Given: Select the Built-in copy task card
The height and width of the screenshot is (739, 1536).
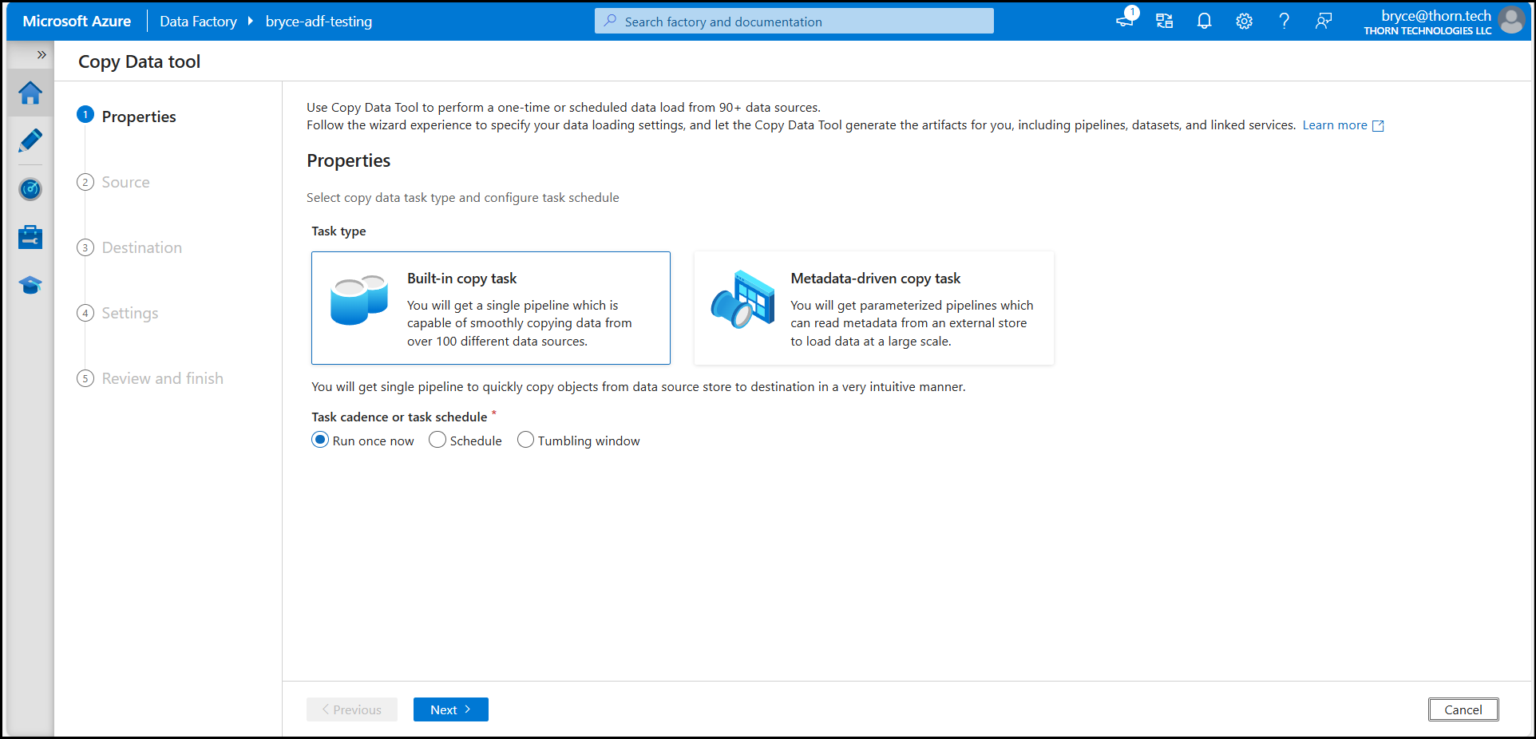Looking at the screenshot, I should point(490,307).
